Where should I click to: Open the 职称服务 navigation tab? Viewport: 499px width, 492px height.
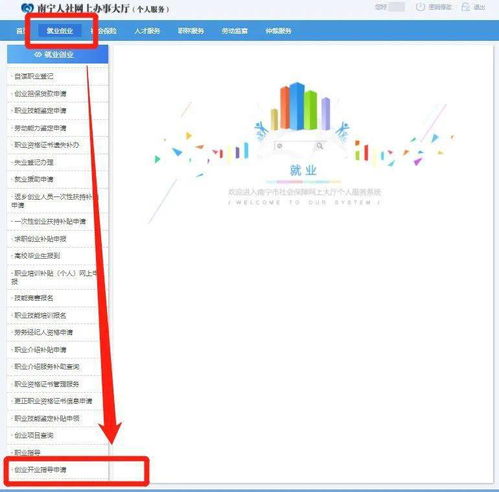click(x=191, y=31)
